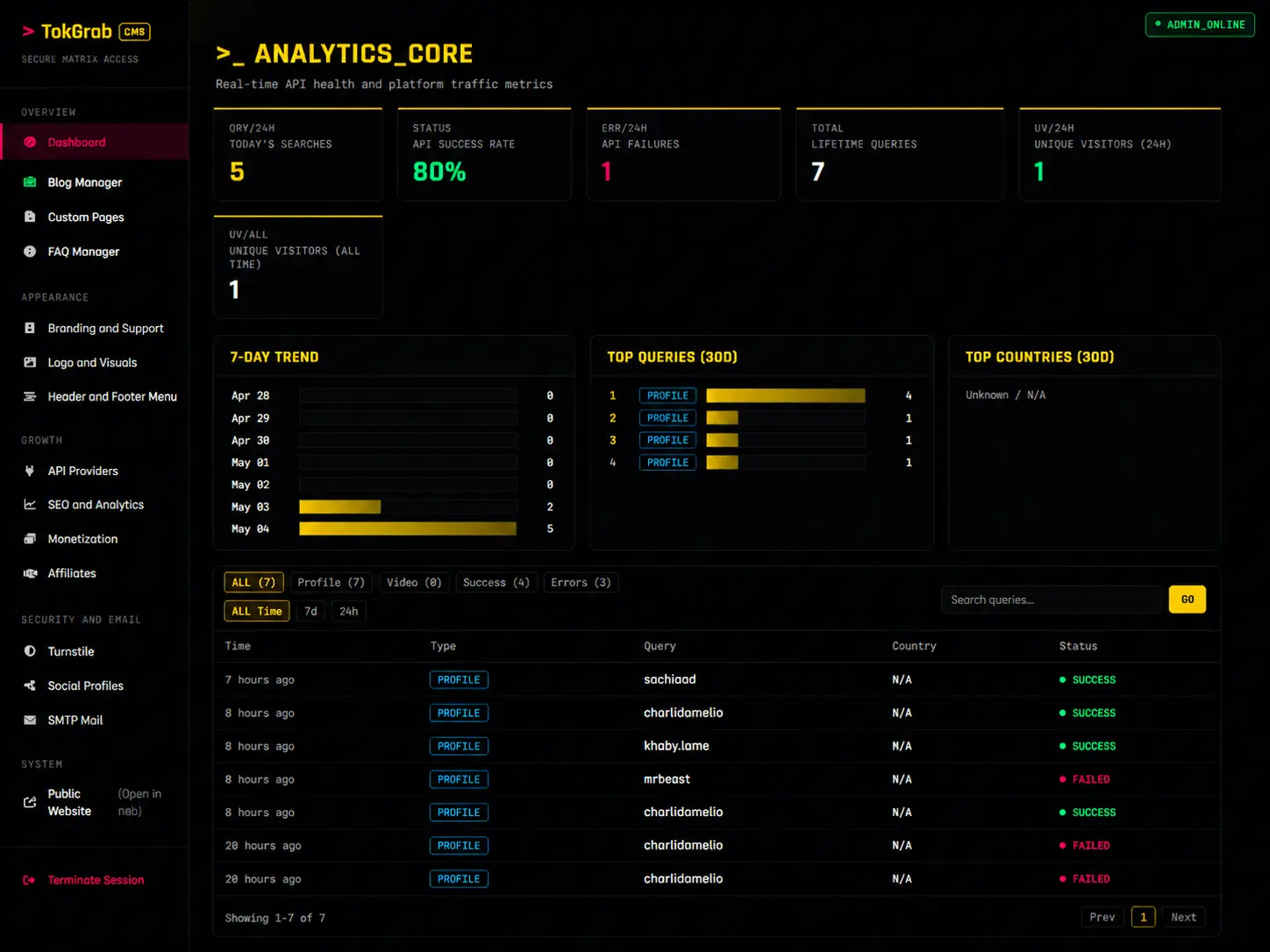Click Terminate Session link

(96, 880)
